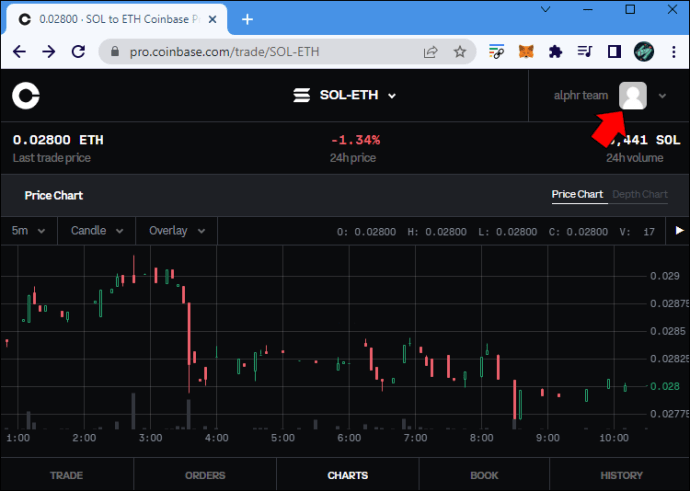
Task: Click the 10:00 time axis label
Action: pyautogui.click(x=614, y=438)
